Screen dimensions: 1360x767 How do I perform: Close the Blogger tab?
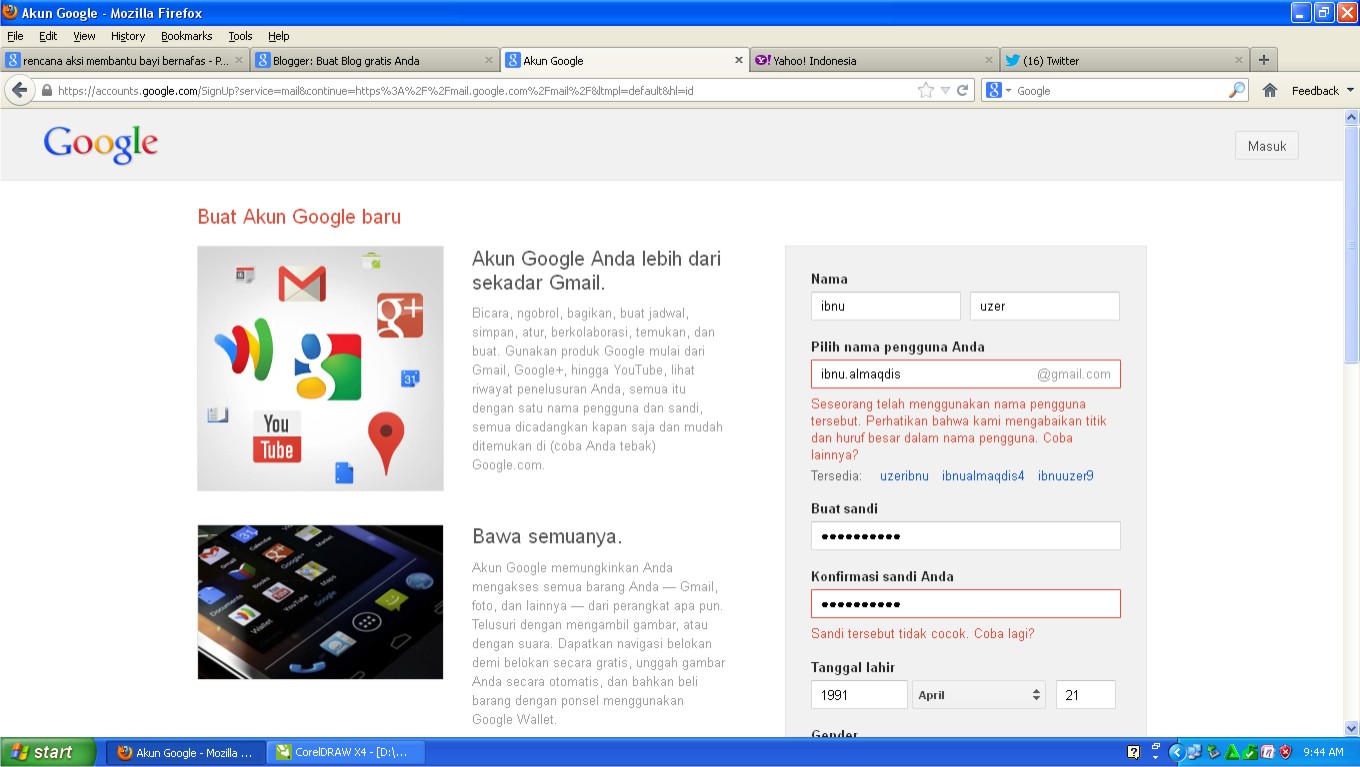[x=489, y=60]
